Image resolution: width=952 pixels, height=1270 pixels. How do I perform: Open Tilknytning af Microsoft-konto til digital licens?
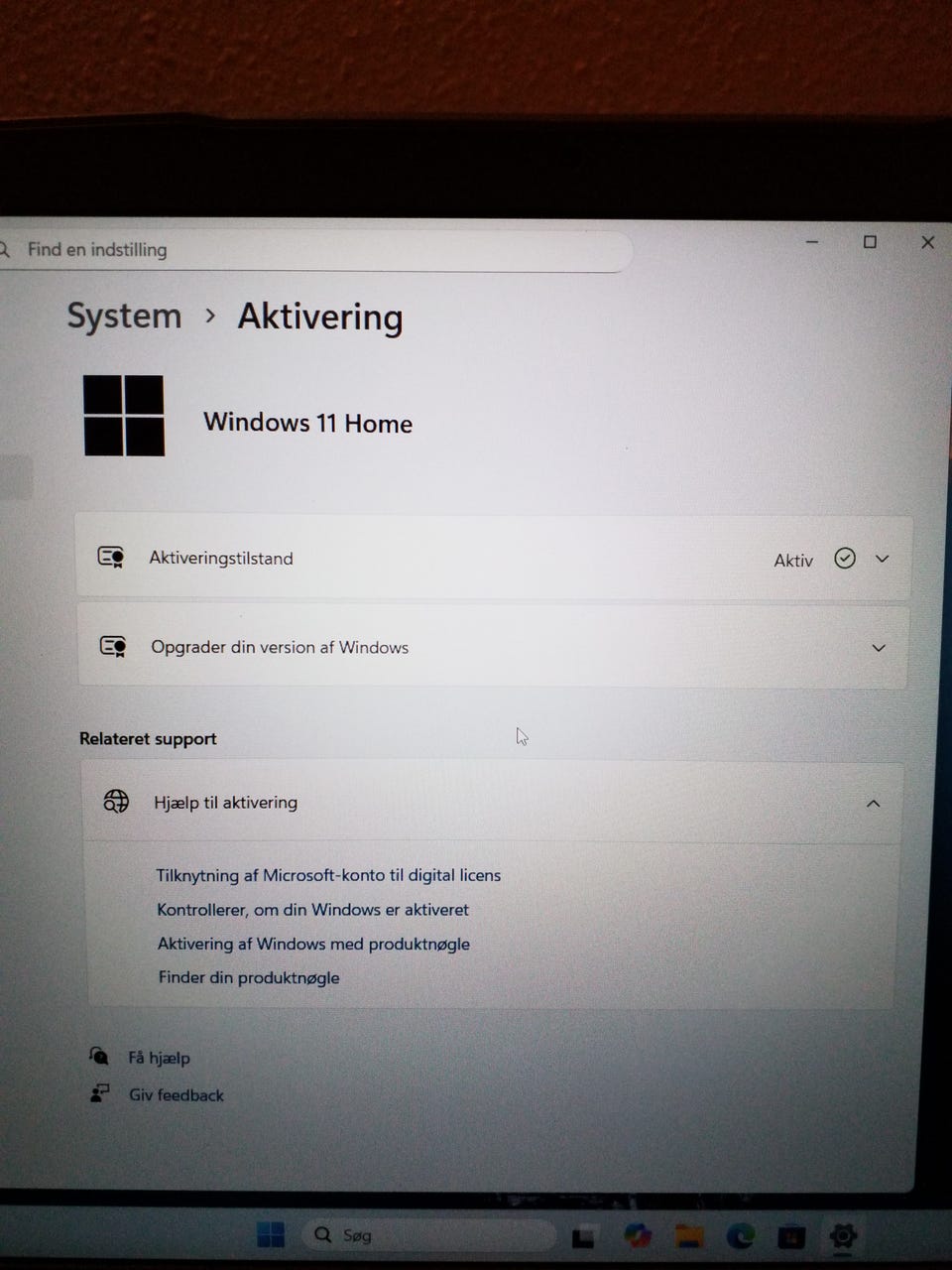[x=328, y=875]
